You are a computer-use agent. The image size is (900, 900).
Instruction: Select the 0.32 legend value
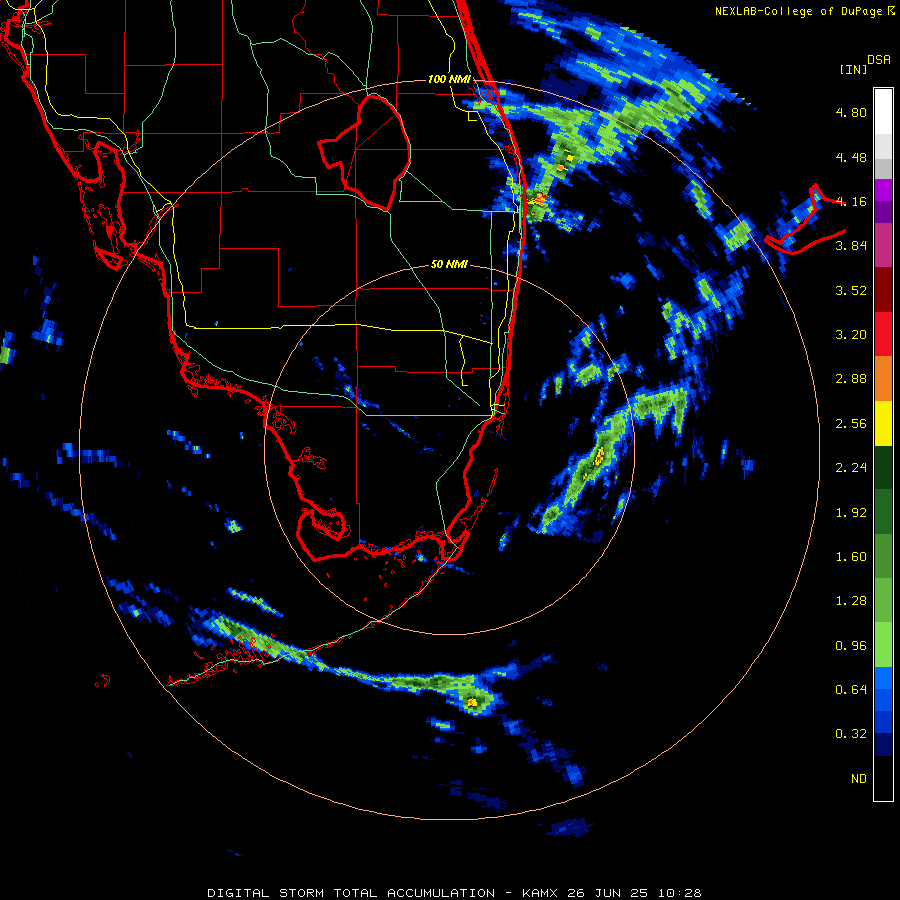(x=851, y=734)
